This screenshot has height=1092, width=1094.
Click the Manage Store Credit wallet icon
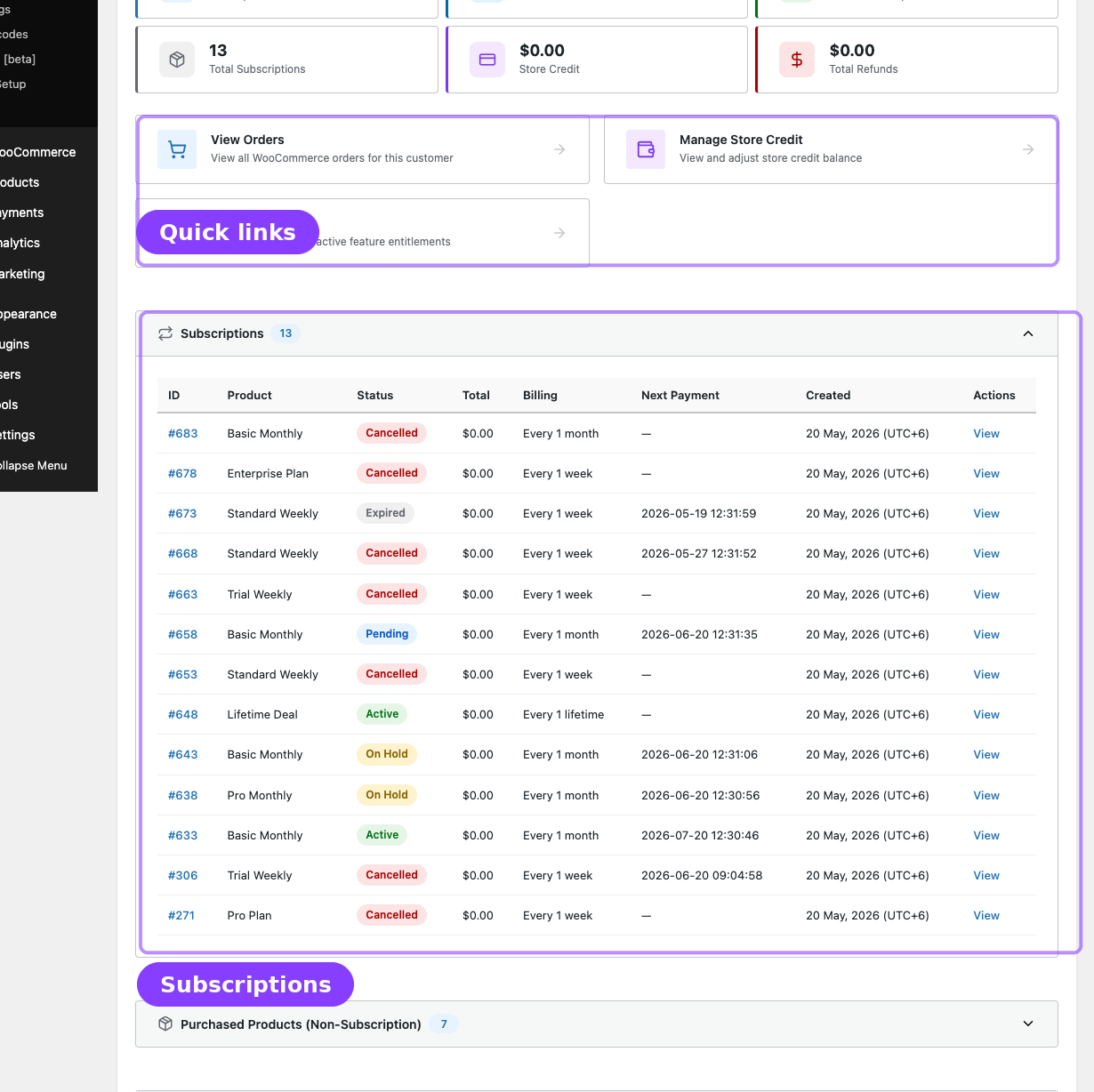pos(646,149)
